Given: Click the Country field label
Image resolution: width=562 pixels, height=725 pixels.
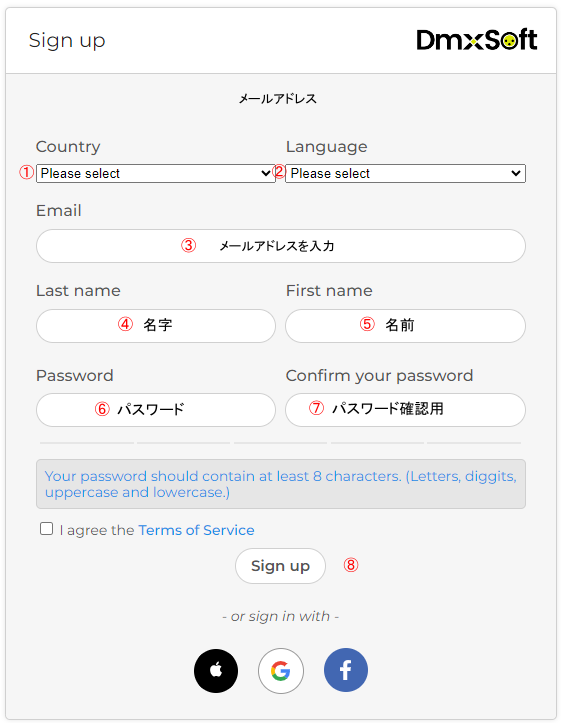Looking at the screenshot, I should [68, 147].
